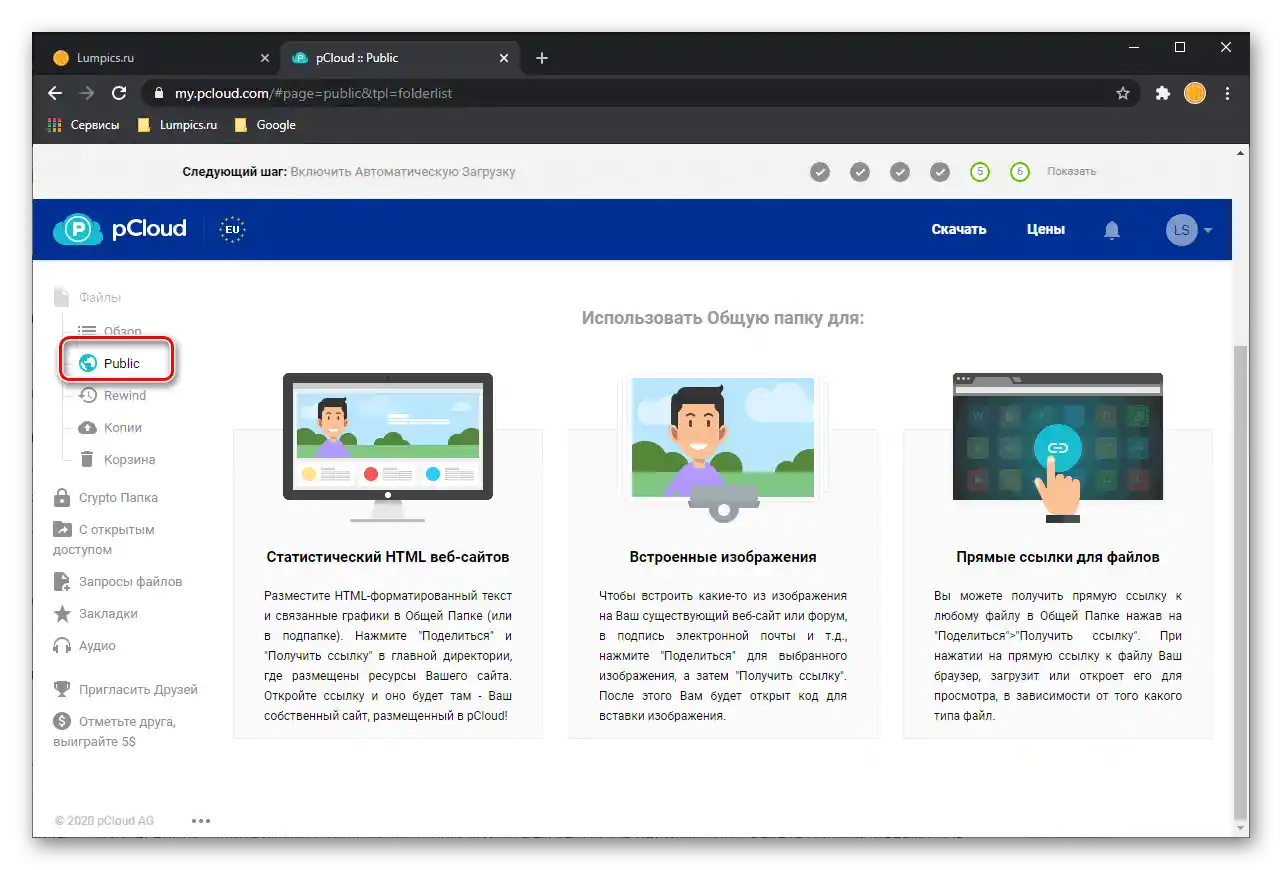This screenshot has width=1282, height=870.
Task: Close the pCloud :: Public tab
Action: coord(504,58)
